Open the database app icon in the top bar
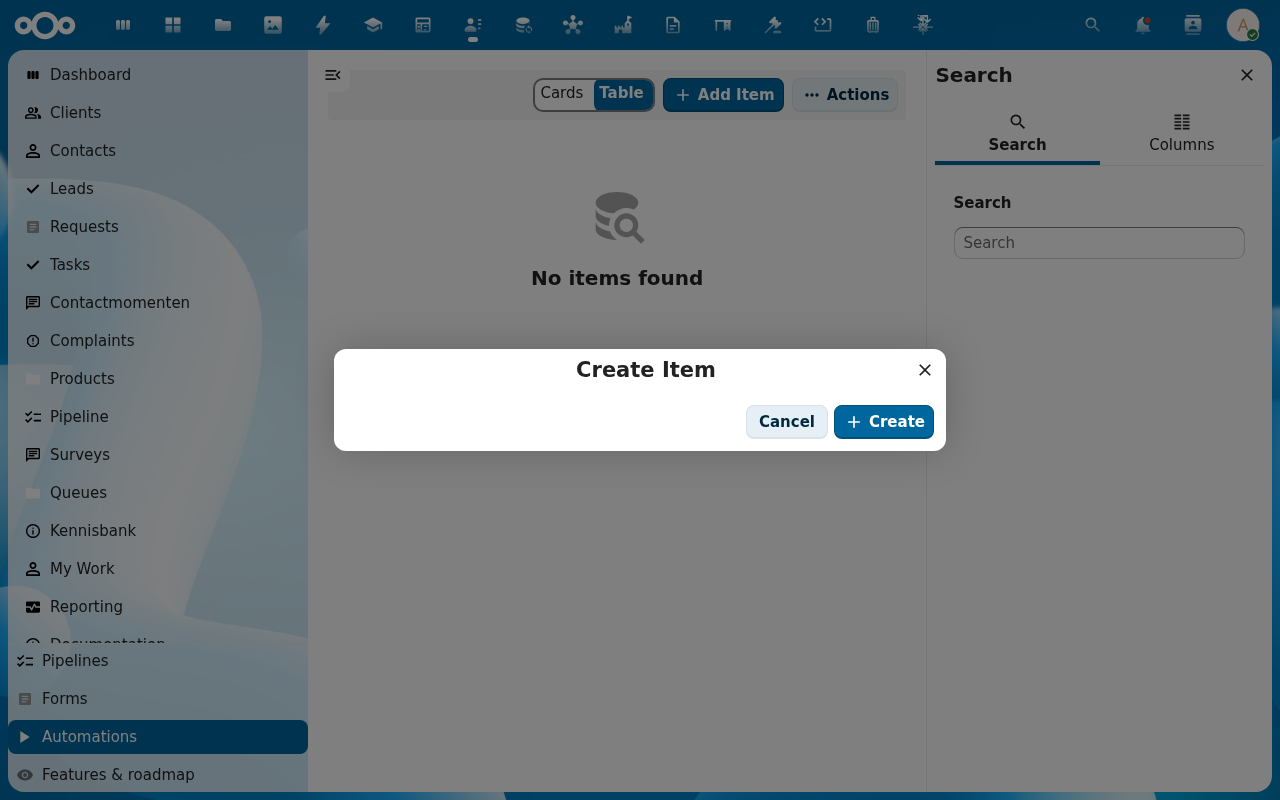This screenshot has width=1280, height=800. coord(523,25)
